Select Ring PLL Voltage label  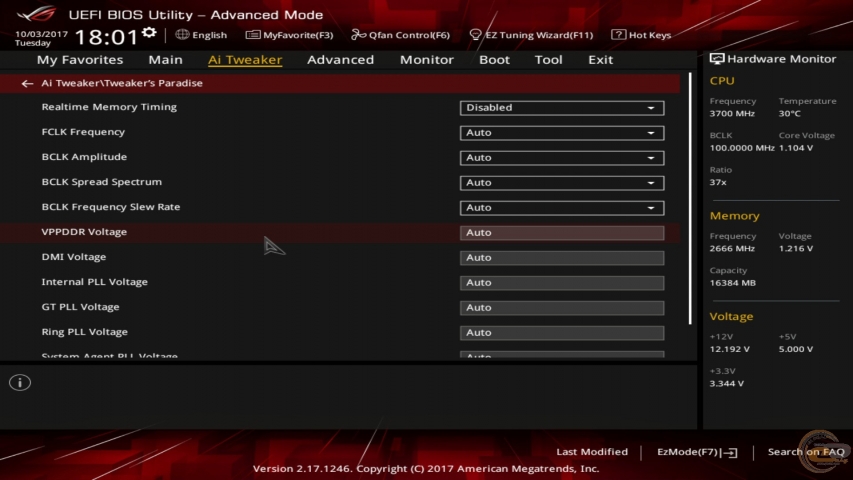pyautogui.click(x=85, y=332)
